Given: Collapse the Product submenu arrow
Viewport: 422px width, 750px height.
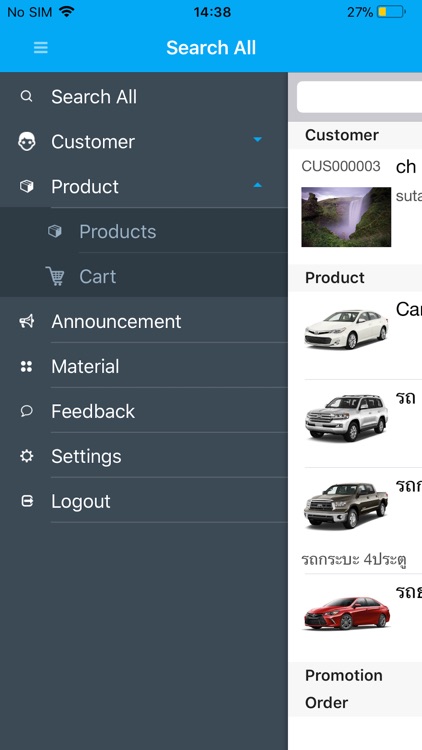Looking at the screenshot, I should point(257,185).
